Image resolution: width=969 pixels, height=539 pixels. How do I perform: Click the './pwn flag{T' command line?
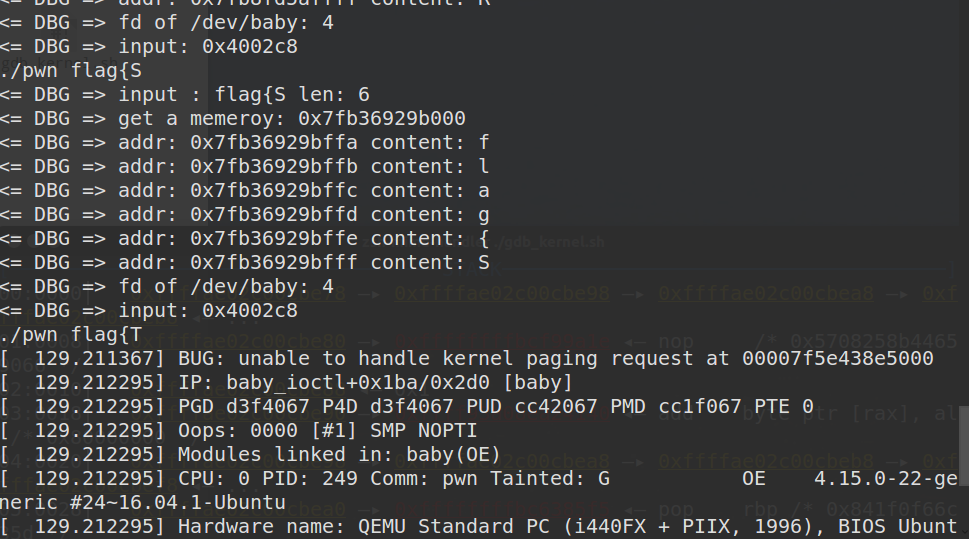[x=71, y=335]
